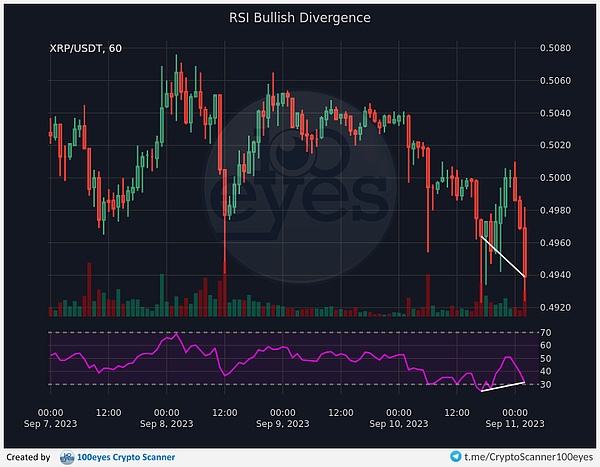Click the 0.5080 price axis label
The width and height of the screenshot is (600, 467).
(x=555, y=48)
